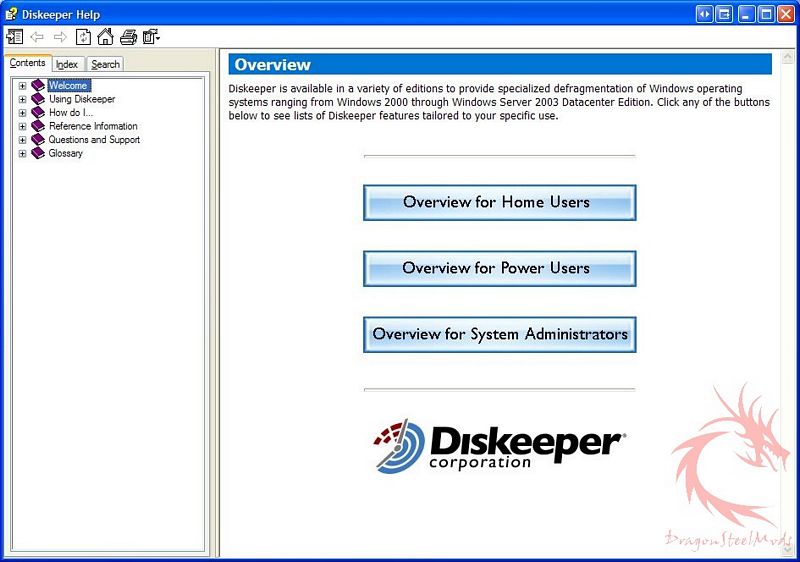This screenshot has height=562, width=800.
Task: Open Overview for Home Users
Action: click(498, 202)
